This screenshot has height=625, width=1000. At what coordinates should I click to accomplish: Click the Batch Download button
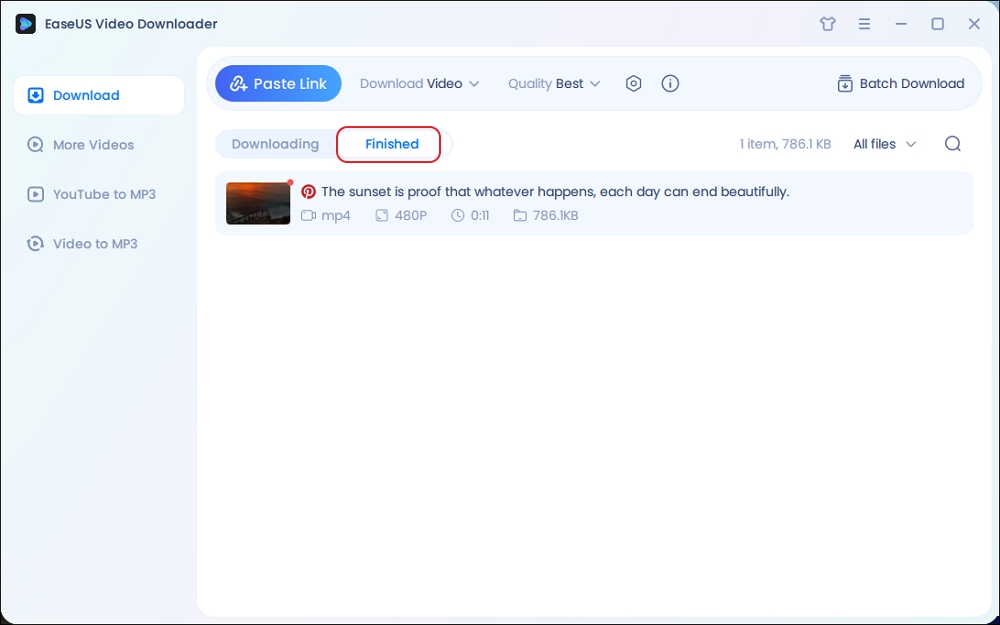click(901, 84)
